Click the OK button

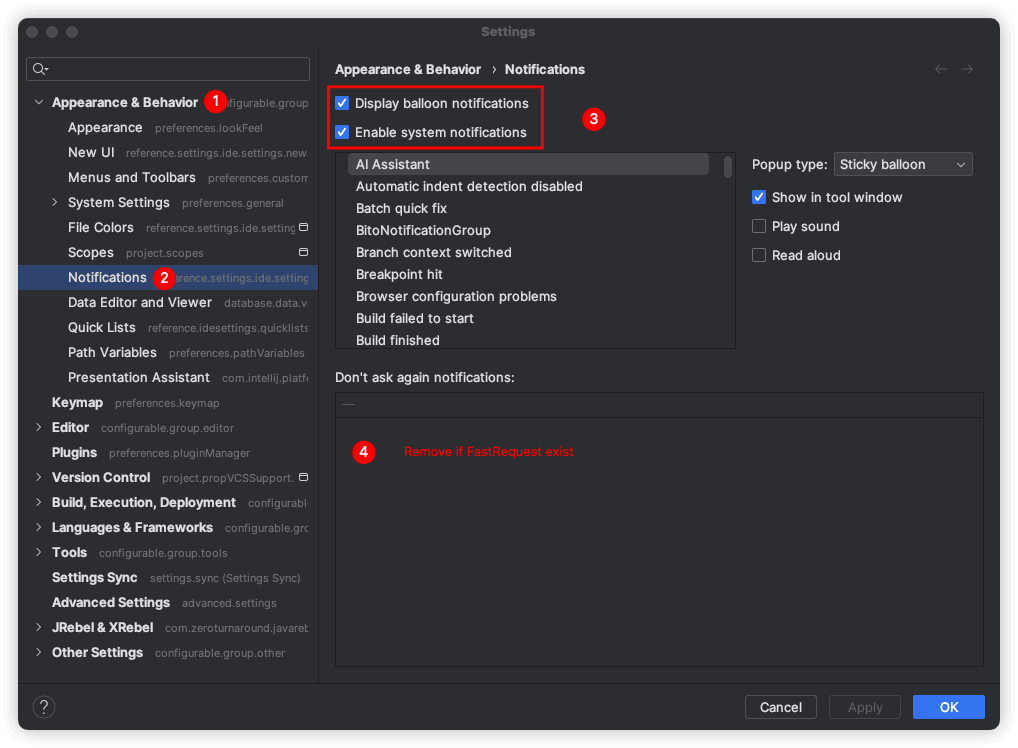click(948, 707)
